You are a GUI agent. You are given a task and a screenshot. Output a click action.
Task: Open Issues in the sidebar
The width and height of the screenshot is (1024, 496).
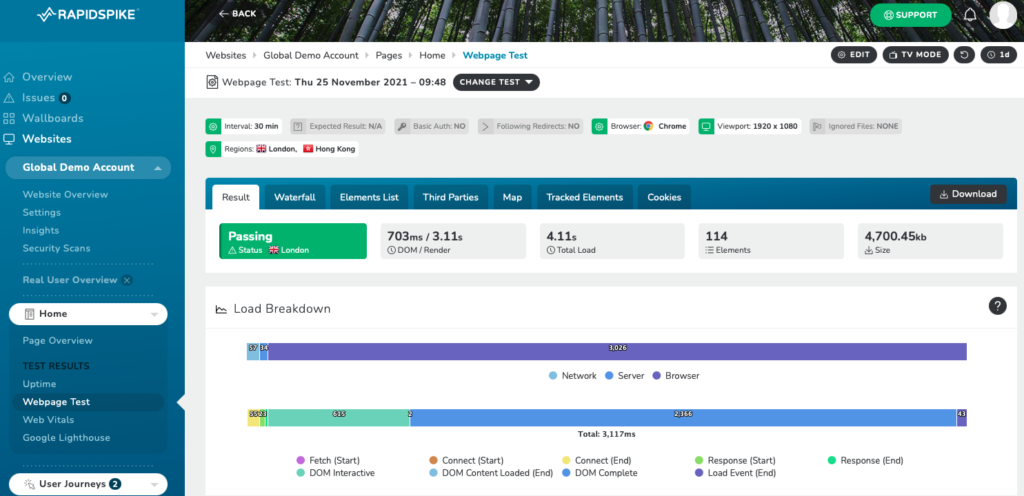pyautogui.click(x=39, y=98)
